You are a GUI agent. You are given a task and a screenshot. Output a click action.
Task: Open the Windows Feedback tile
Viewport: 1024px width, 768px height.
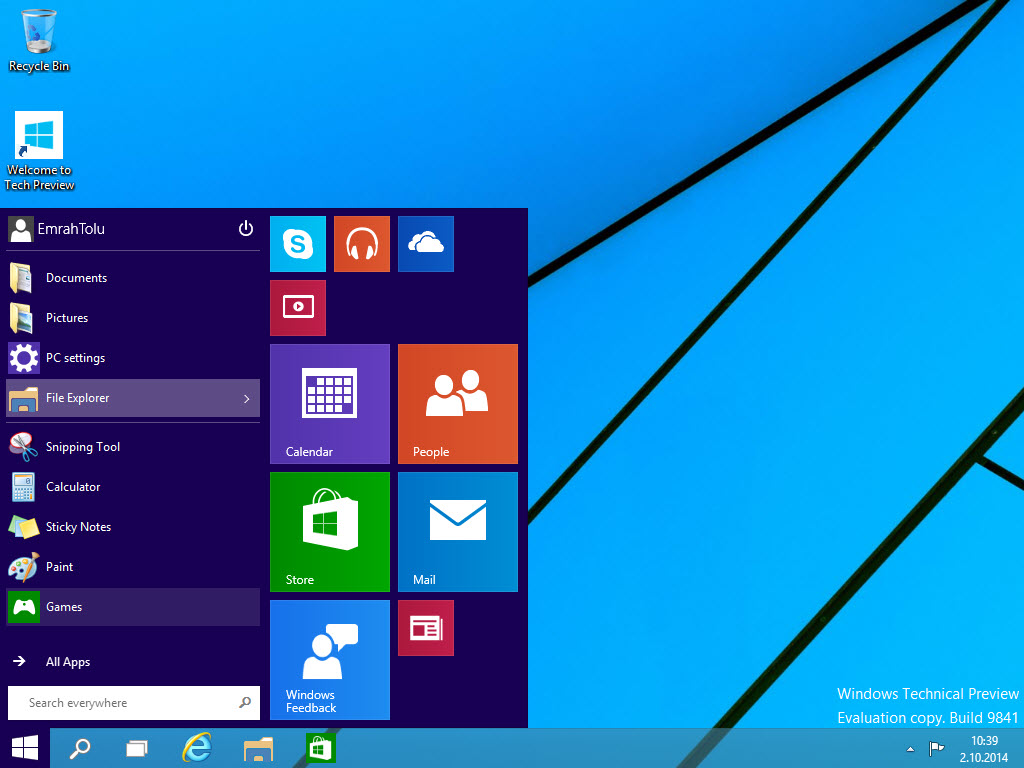point(330,660)
